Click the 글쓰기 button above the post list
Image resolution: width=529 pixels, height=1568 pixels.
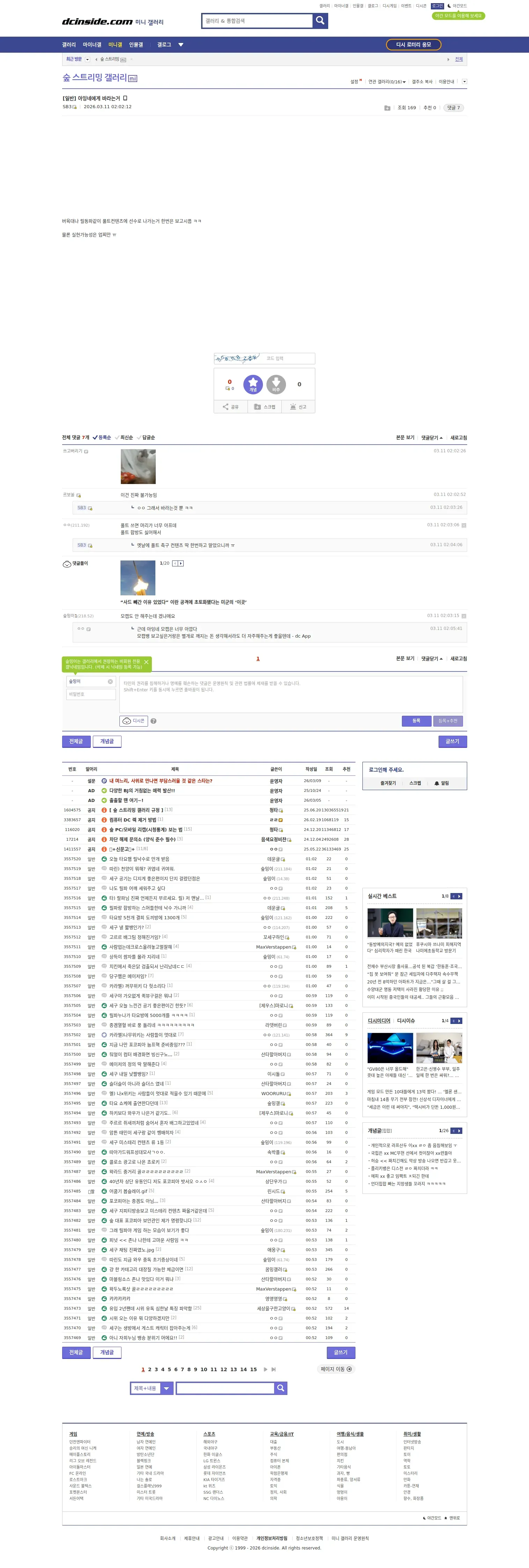[x=452, y=741]
